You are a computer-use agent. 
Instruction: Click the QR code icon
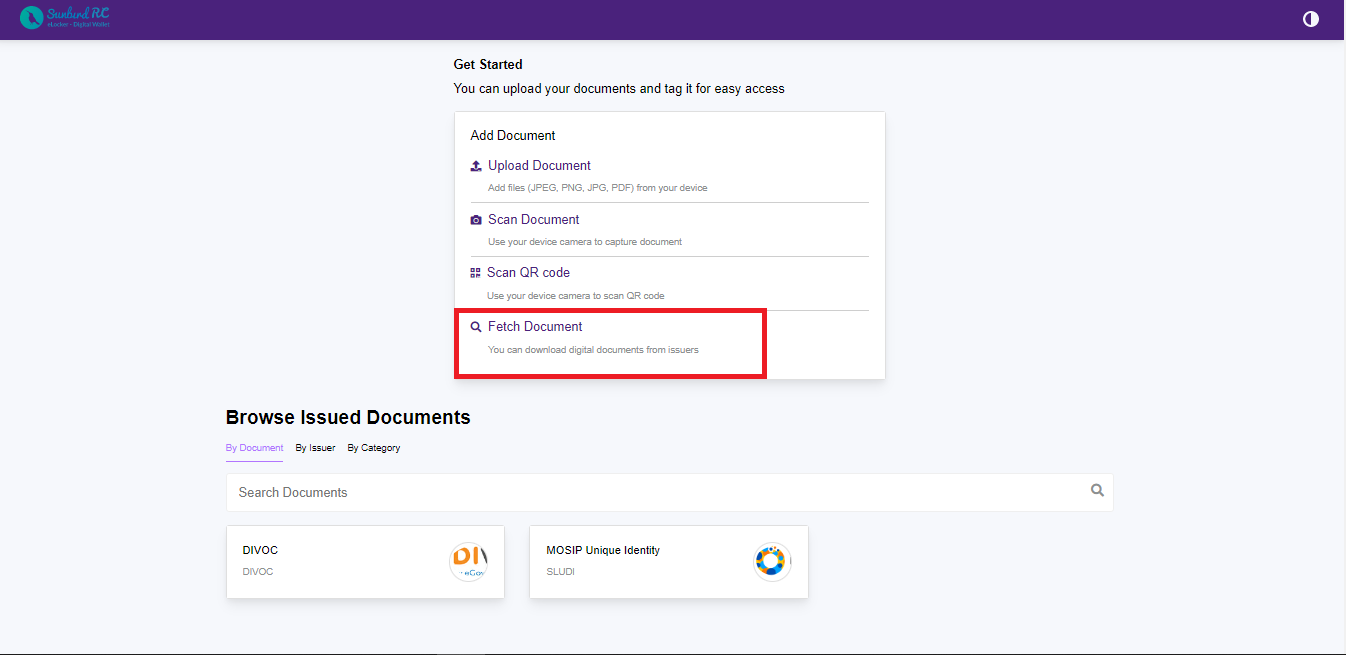[x=476, y=273]
